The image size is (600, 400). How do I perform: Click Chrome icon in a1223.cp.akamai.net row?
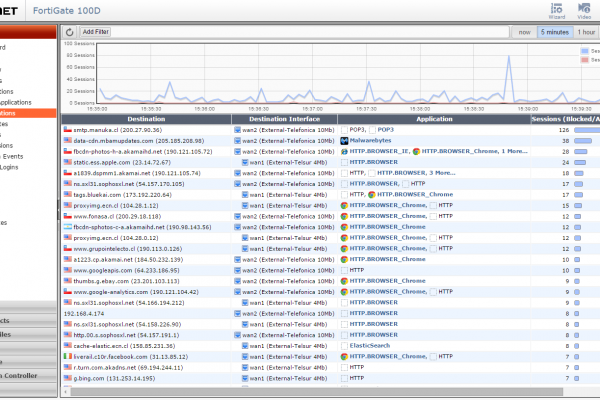(344, 260)
